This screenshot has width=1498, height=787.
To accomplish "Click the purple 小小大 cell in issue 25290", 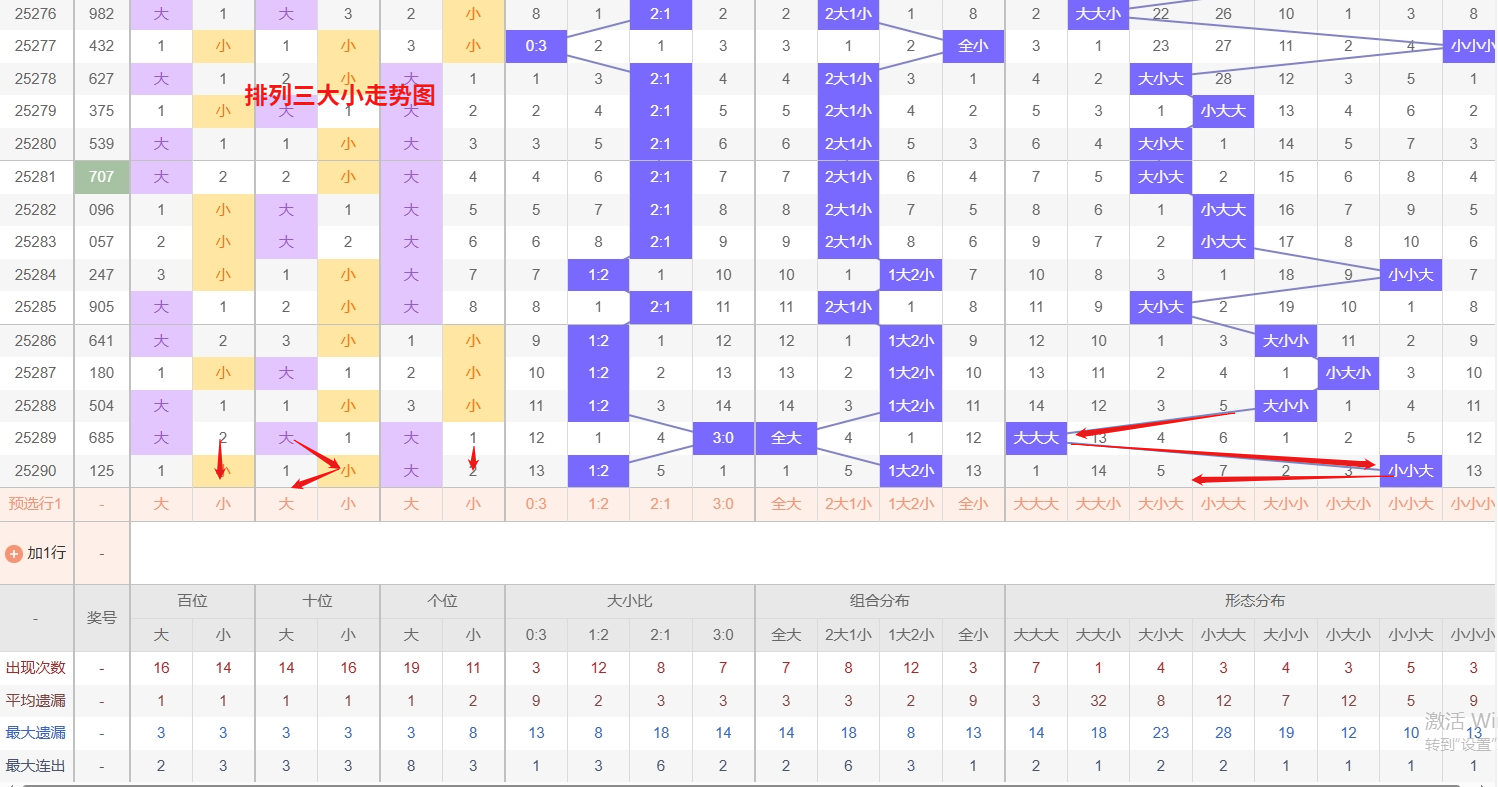I will [1410, 471].
